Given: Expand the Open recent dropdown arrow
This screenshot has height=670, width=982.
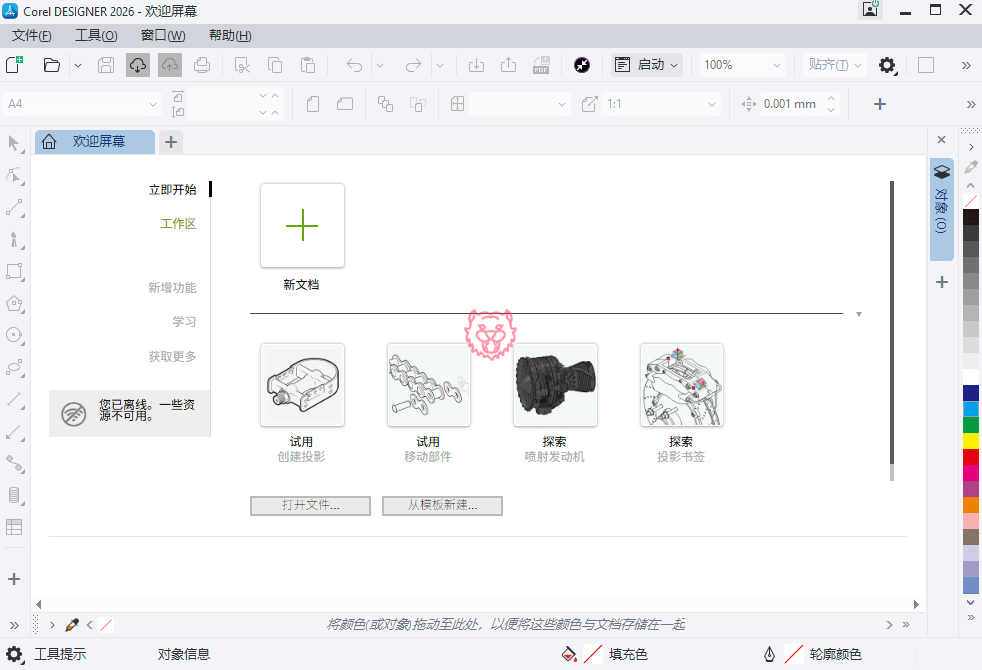Looking at the screenshot, I should [x=78, y=65].
